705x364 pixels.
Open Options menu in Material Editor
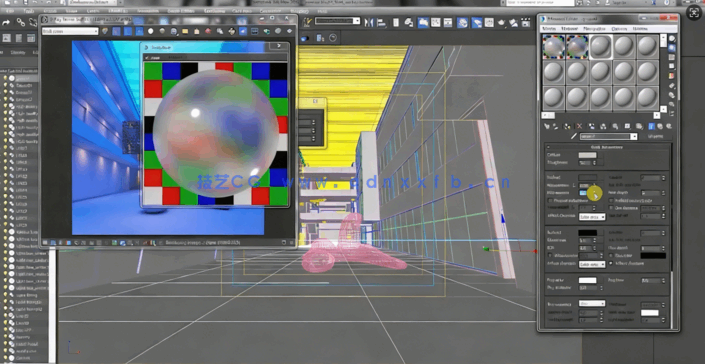(x=619, y=29)
